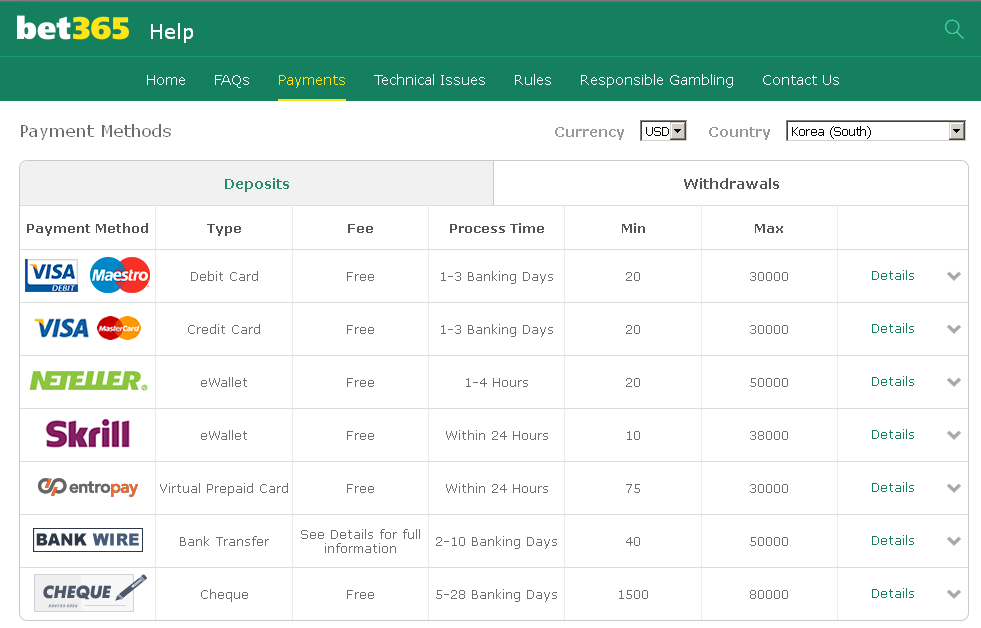The width and height of the screenshot is (981, 628).
Task: Click the Maestro logo
Action: pyautogui.click(x=120, y=275)
